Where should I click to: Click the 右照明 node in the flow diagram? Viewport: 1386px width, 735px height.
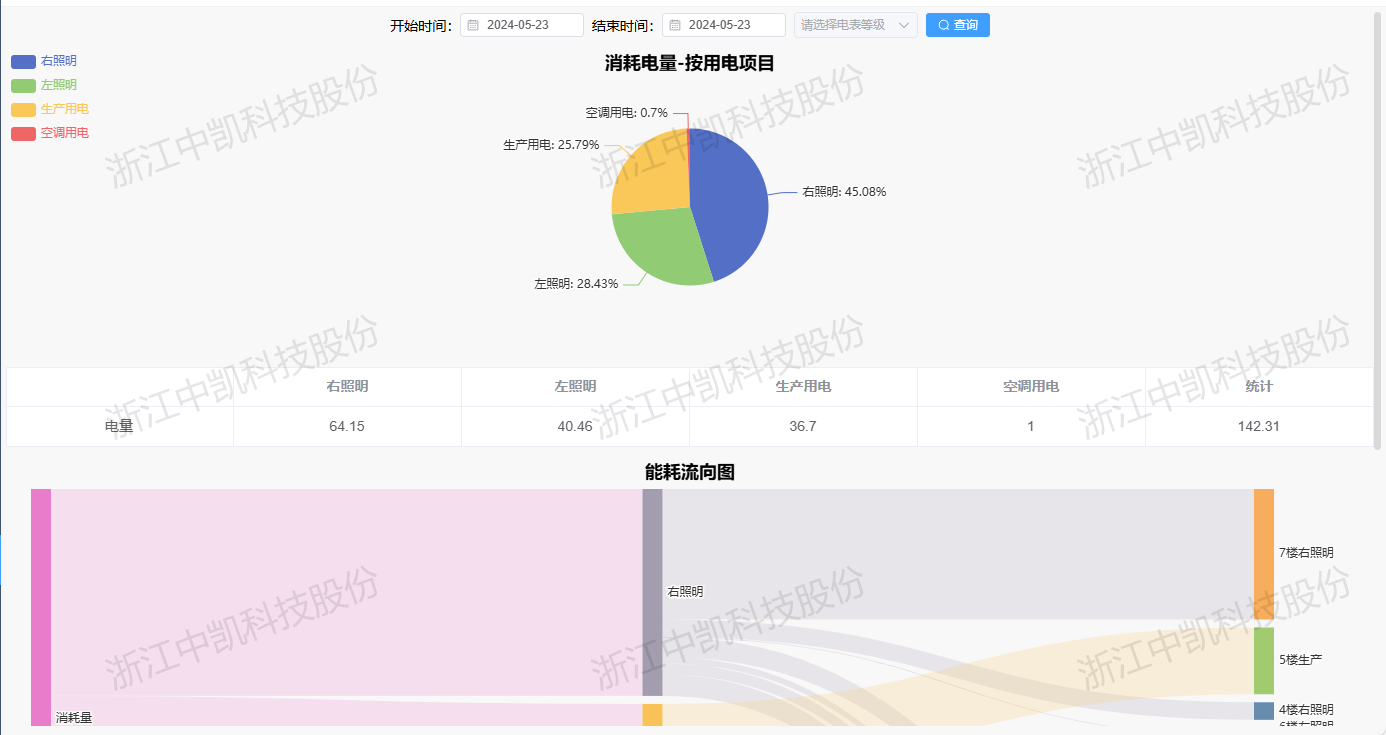click(x=653, y=590)
